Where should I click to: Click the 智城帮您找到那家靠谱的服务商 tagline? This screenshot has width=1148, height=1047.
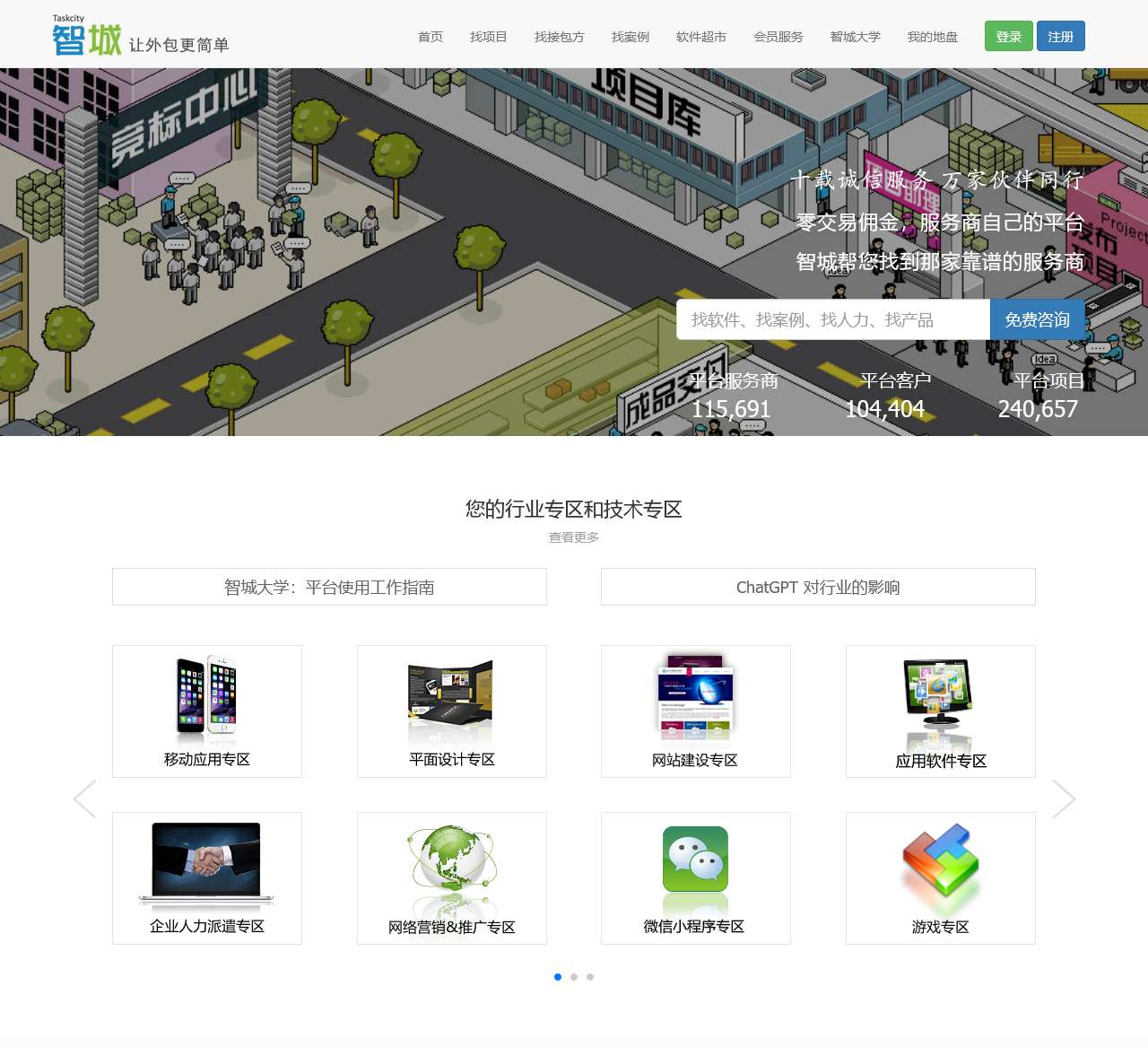tap(940, 262)
